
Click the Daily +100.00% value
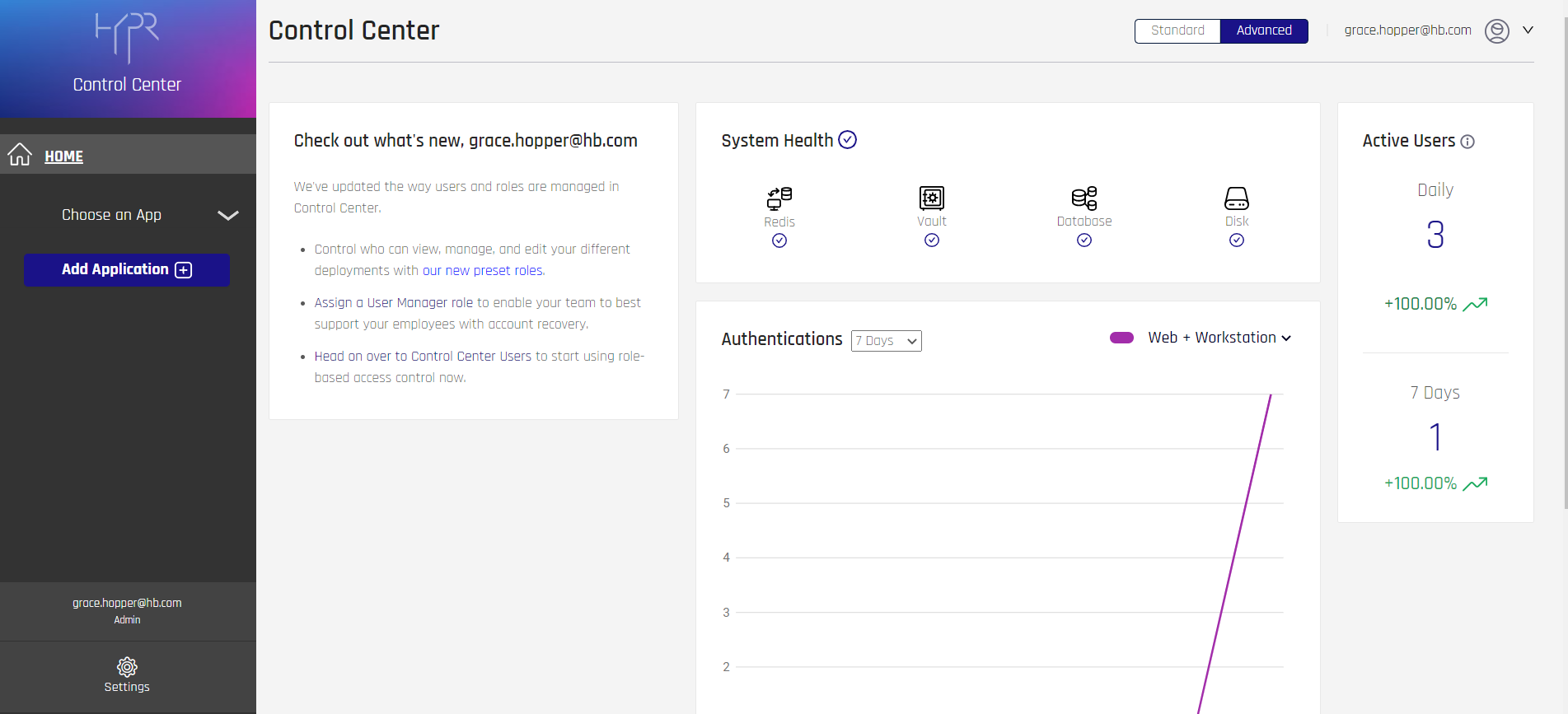point(1421,304)
